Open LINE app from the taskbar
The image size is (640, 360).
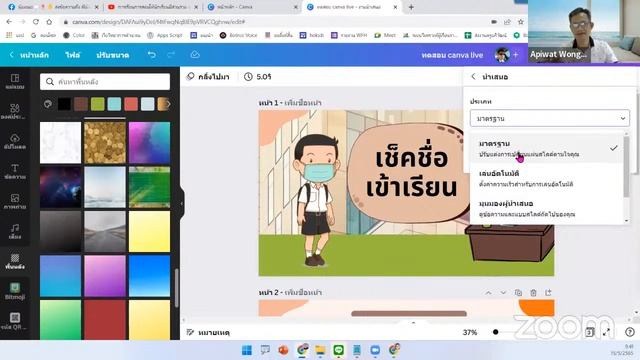338,350
